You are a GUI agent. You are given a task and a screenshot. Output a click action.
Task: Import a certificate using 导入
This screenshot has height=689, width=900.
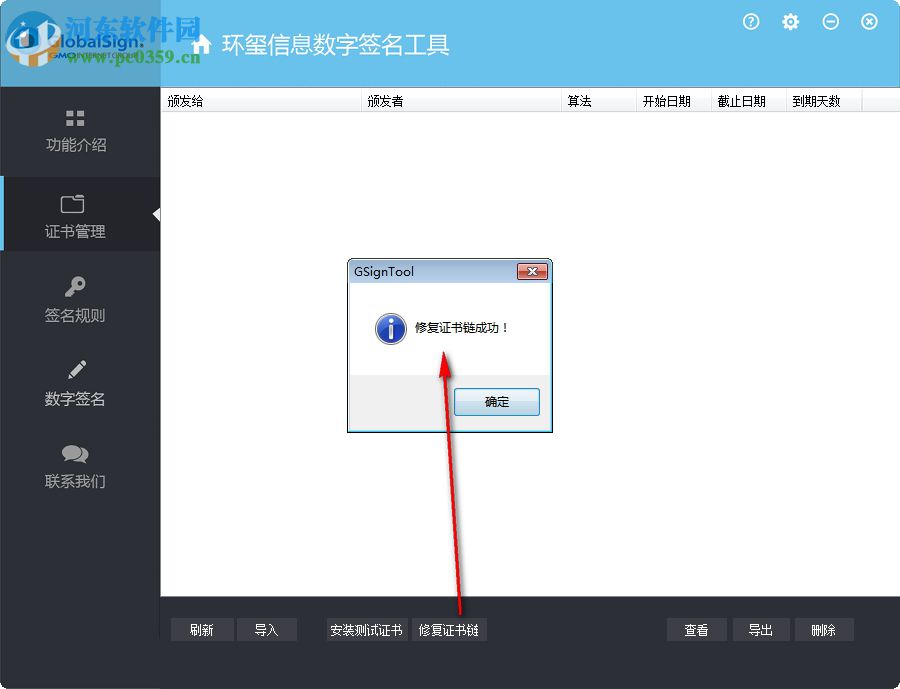pos(267,630)
